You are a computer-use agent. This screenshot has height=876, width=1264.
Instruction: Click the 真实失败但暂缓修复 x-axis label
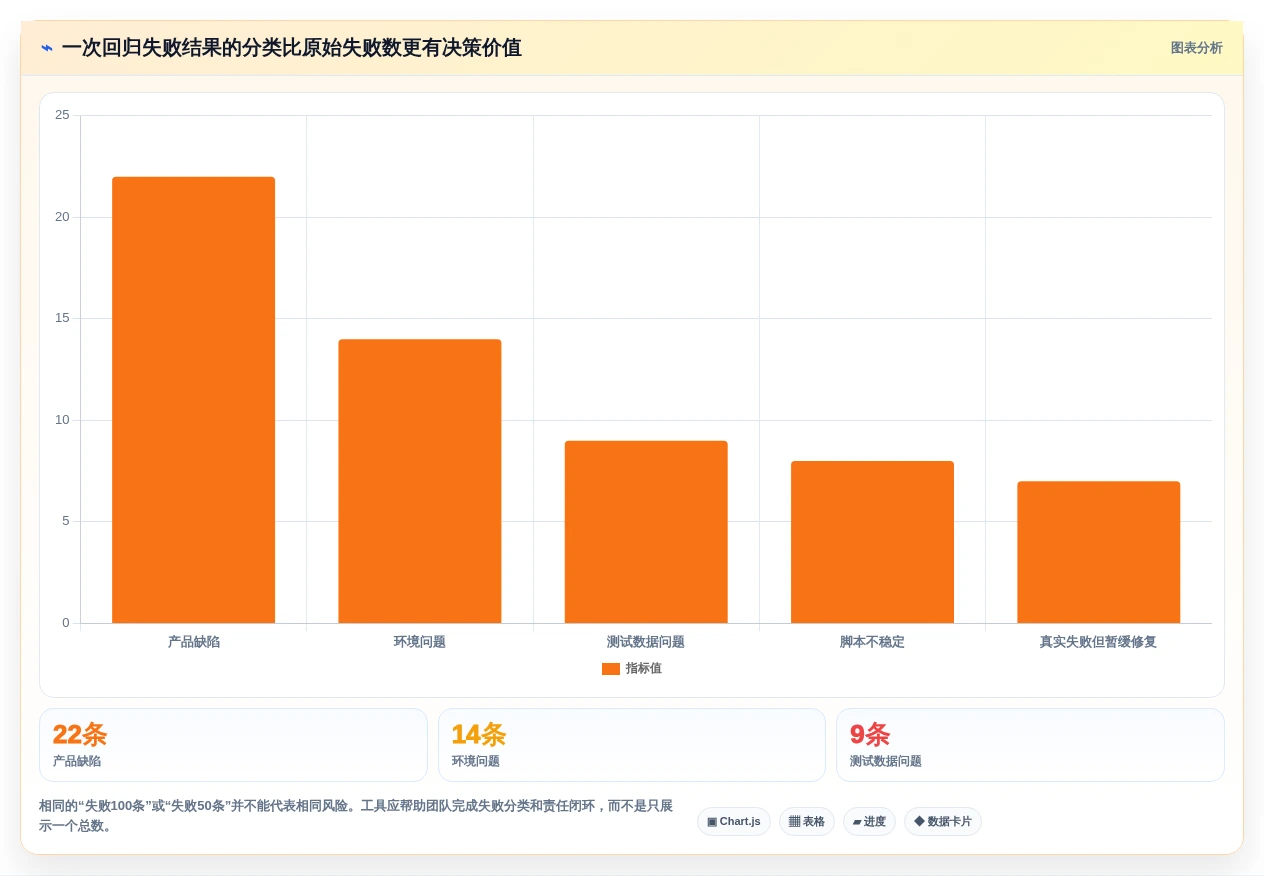click(1098, 642)
